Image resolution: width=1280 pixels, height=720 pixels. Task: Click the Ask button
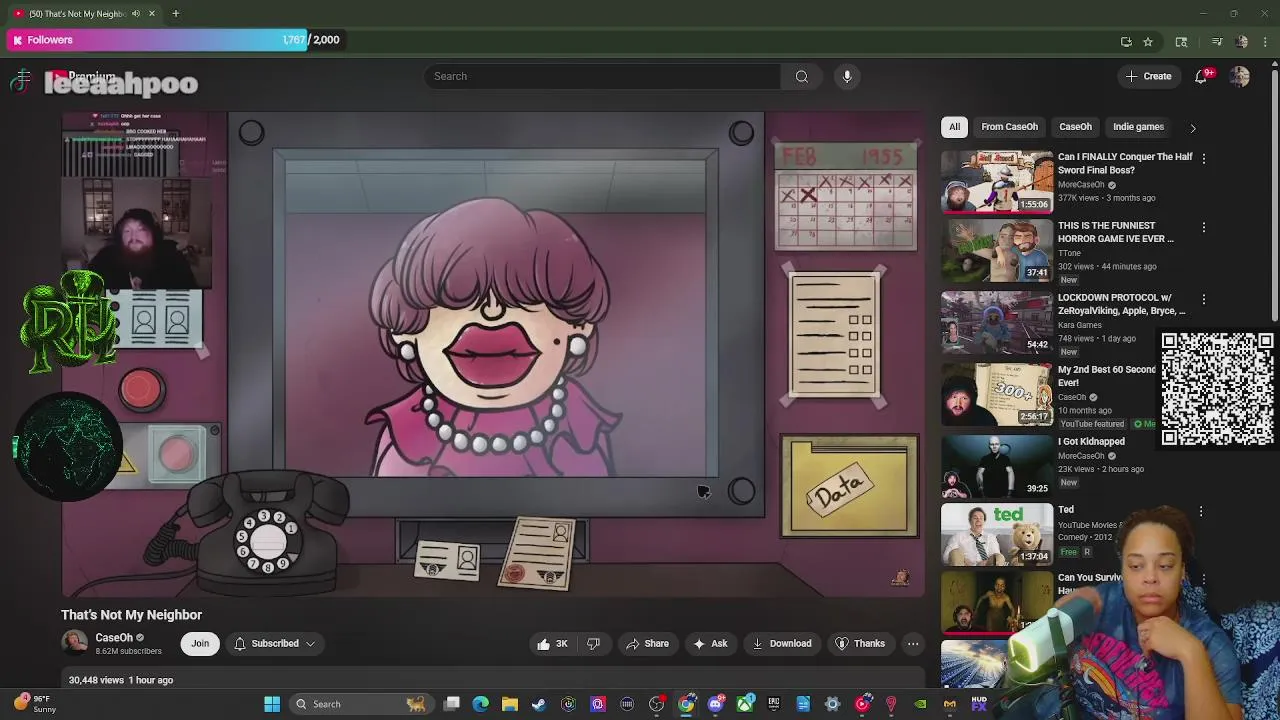710,644
